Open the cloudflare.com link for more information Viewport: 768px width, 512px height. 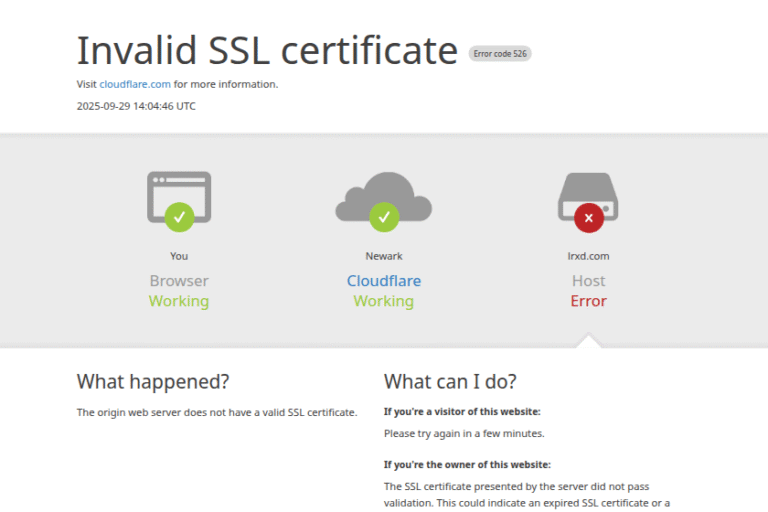pos(135,84)
